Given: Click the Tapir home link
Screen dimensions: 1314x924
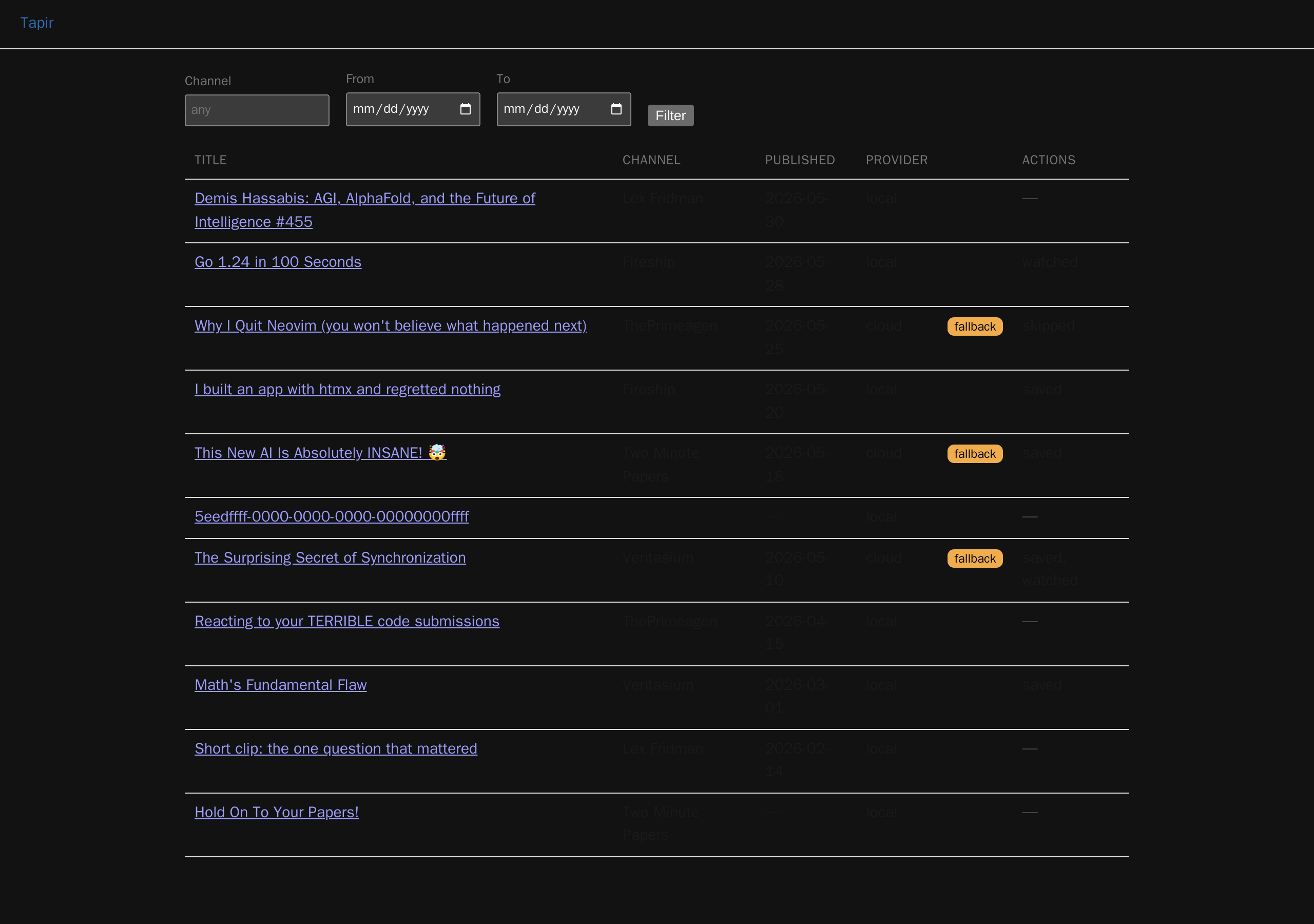Looking at the screenshot, I should (x=36, y=23).
